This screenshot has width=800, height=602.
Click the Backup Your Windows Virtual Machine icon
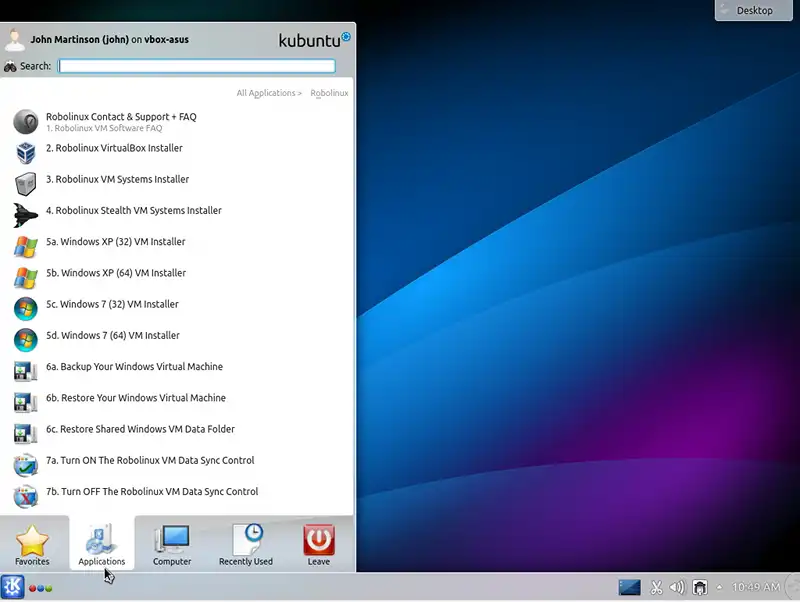point(26,371)
